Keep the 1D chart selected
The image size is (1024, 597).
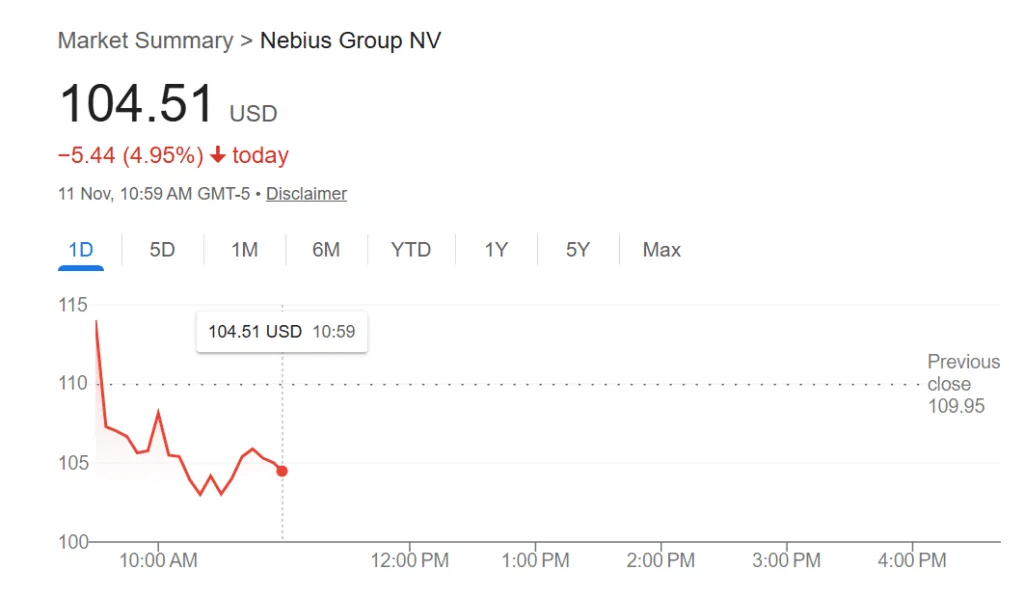pyautogui.click(x=80, y=249)
